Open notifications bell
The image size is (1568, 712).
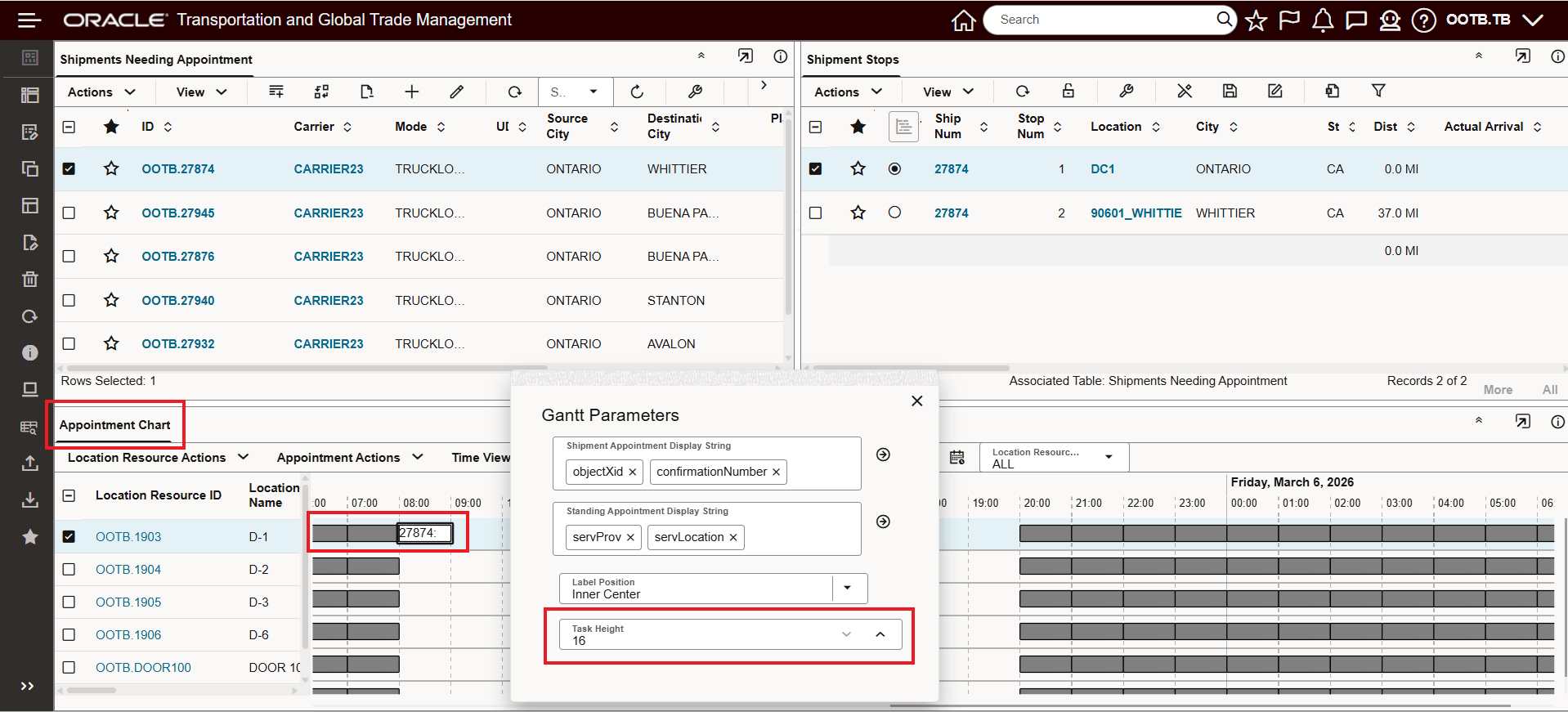[x=1323, y=20]
